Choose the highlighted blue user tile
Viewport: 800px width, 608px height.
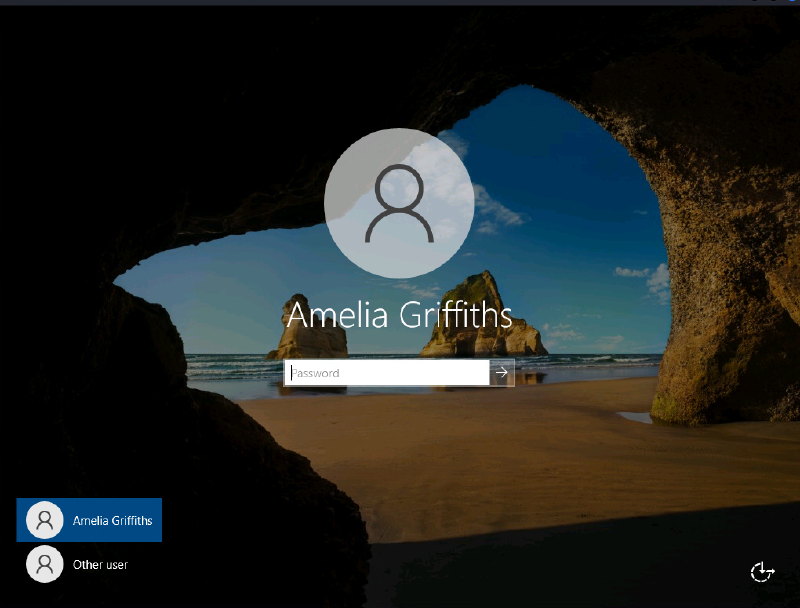(x=89, y=520)
